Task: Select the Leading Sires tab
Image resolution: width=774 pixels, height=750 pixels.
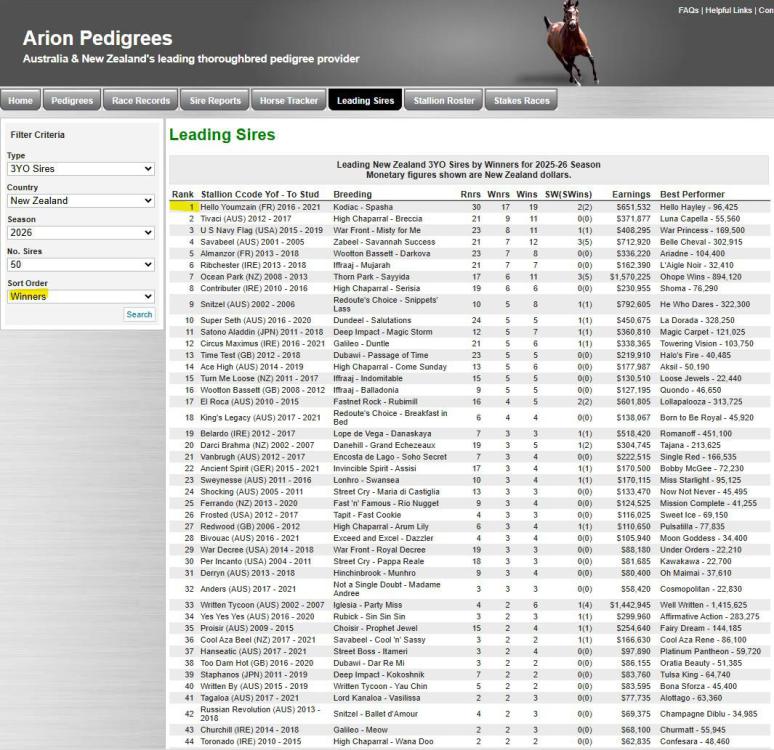Action: click(366, 100)
